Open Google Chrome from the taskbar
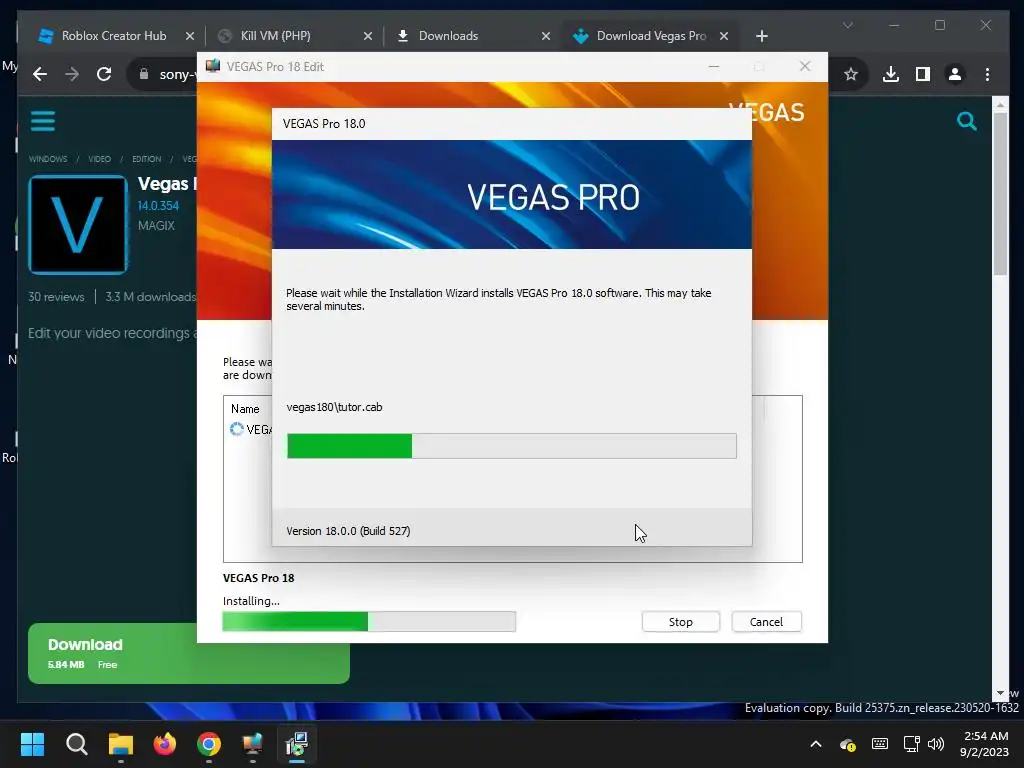This screenshot has height=768, width=1024. pos(209,744)
